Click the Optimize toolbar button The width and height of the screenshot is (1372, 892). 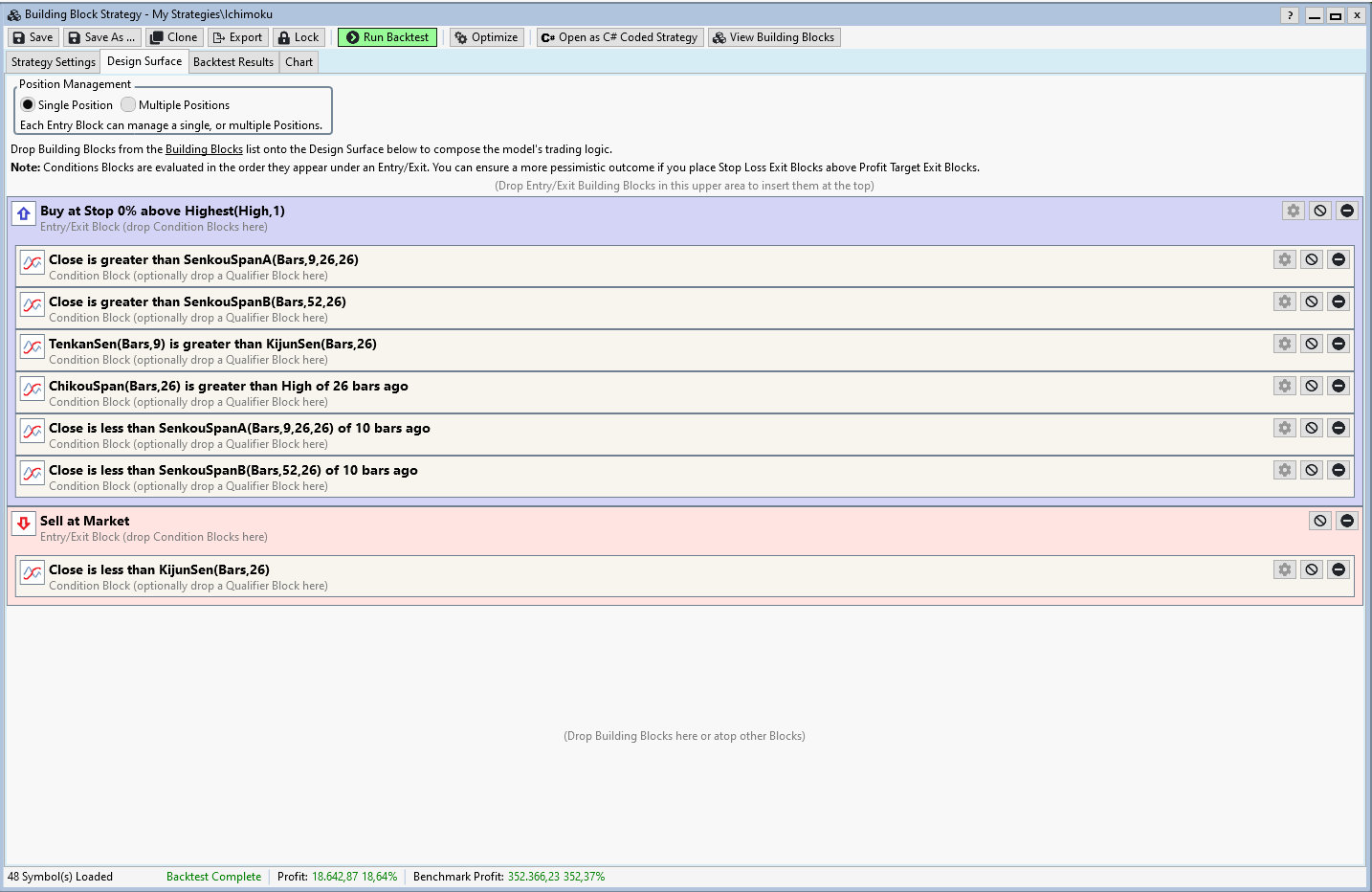click(486, 37)
